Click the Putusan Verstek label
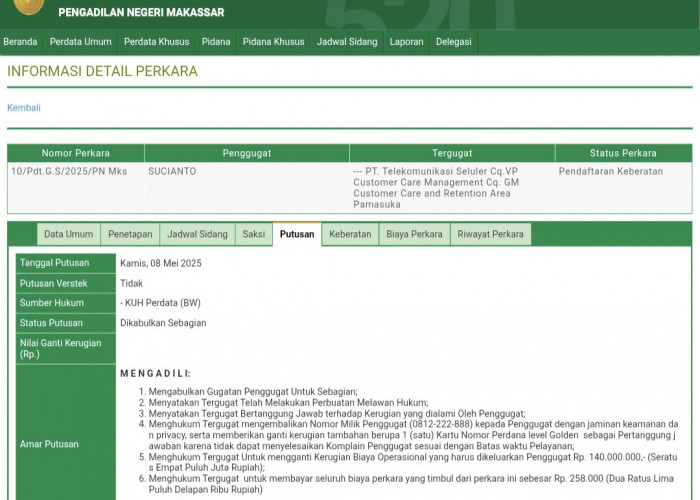Screen dimensions: 700x500 coord(66,283)
